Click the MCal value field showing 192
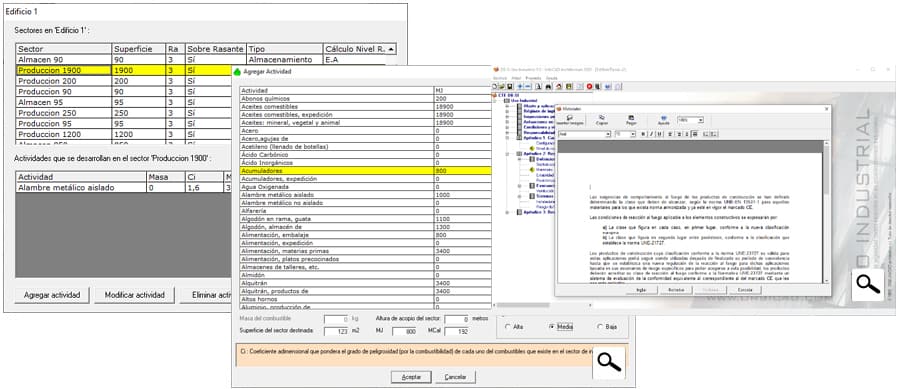 click(457, 331)
